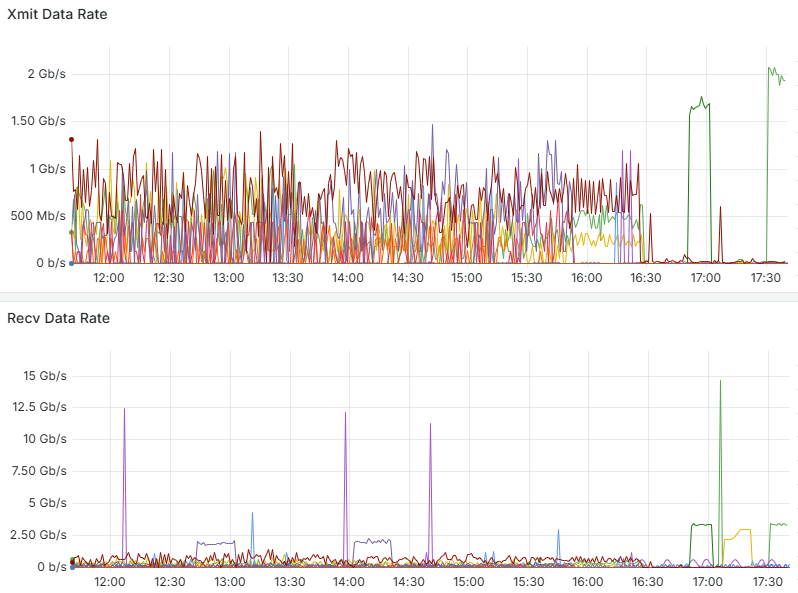Click the 5 Gb/s label in the Recv chart
Image resolution: width=798 pixels, height=593 pixels.
tap(48, 503)
